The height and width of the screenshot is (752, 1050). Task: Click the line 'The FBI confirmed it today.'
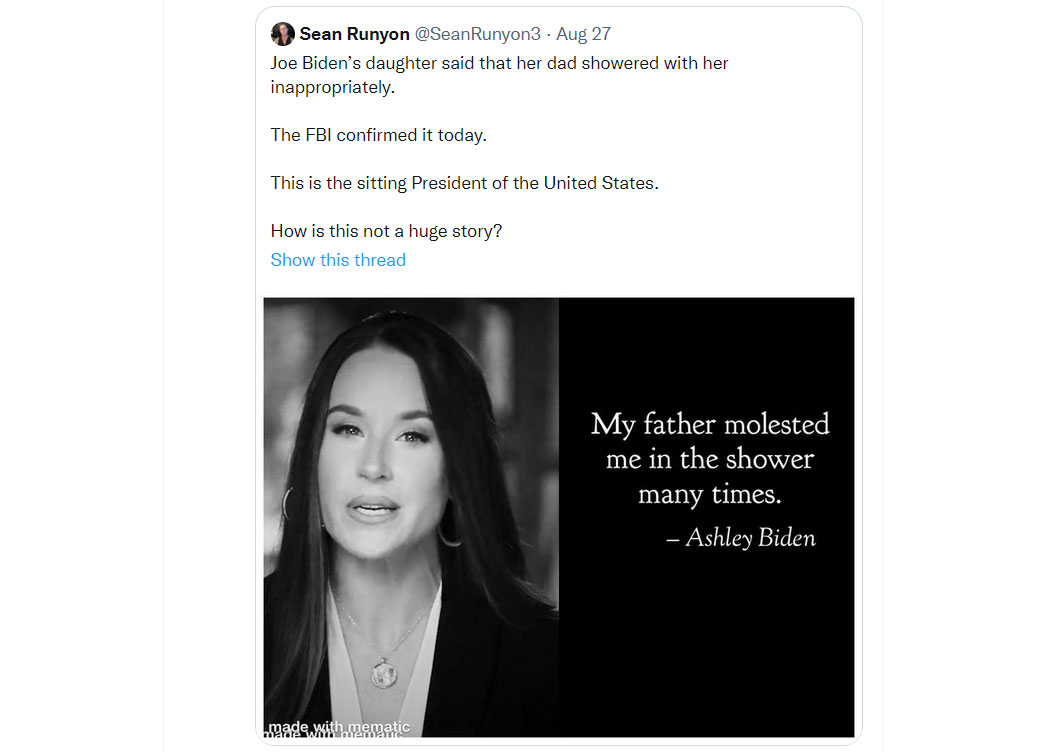(378, 135)
